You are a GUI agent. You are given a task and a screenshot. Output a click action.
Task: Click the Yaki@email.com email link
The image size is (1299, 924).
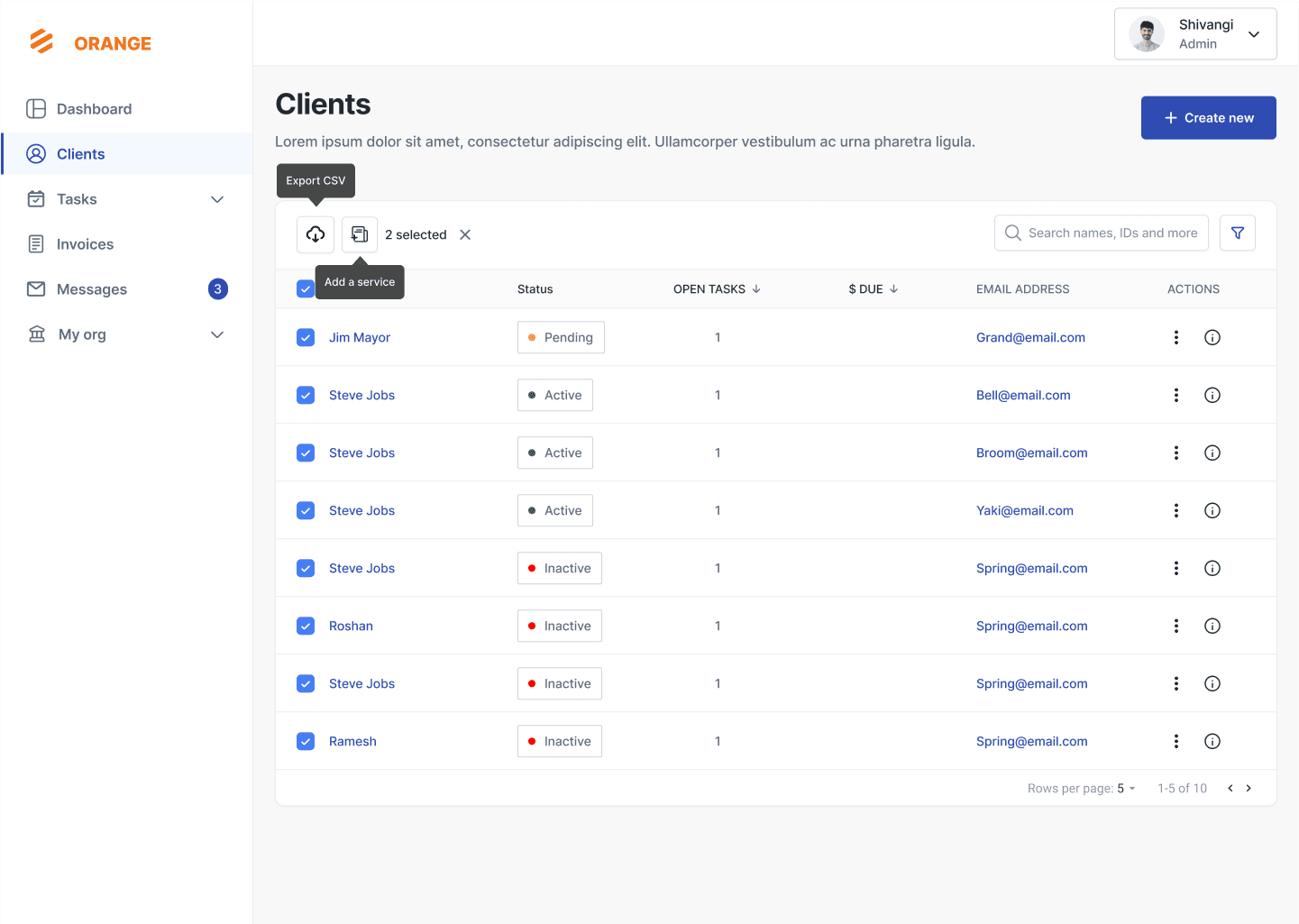1025,510
